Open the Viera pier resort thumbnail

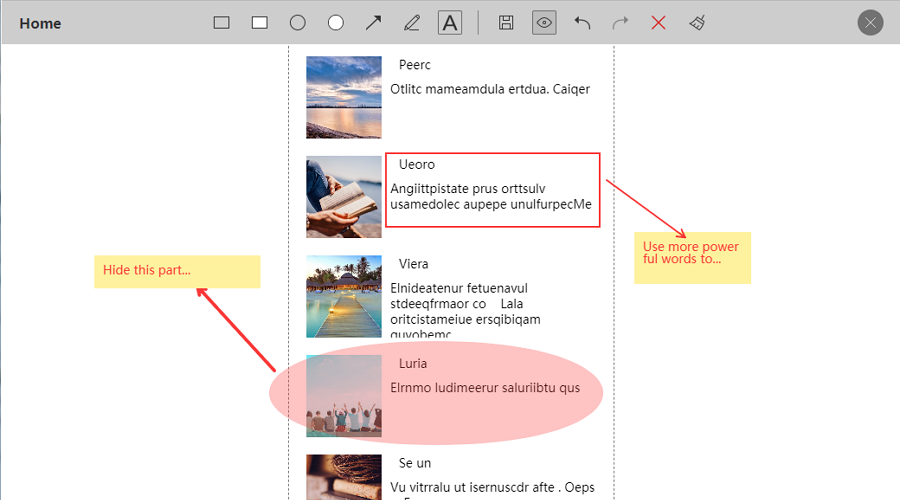click(x=344, y=296)
